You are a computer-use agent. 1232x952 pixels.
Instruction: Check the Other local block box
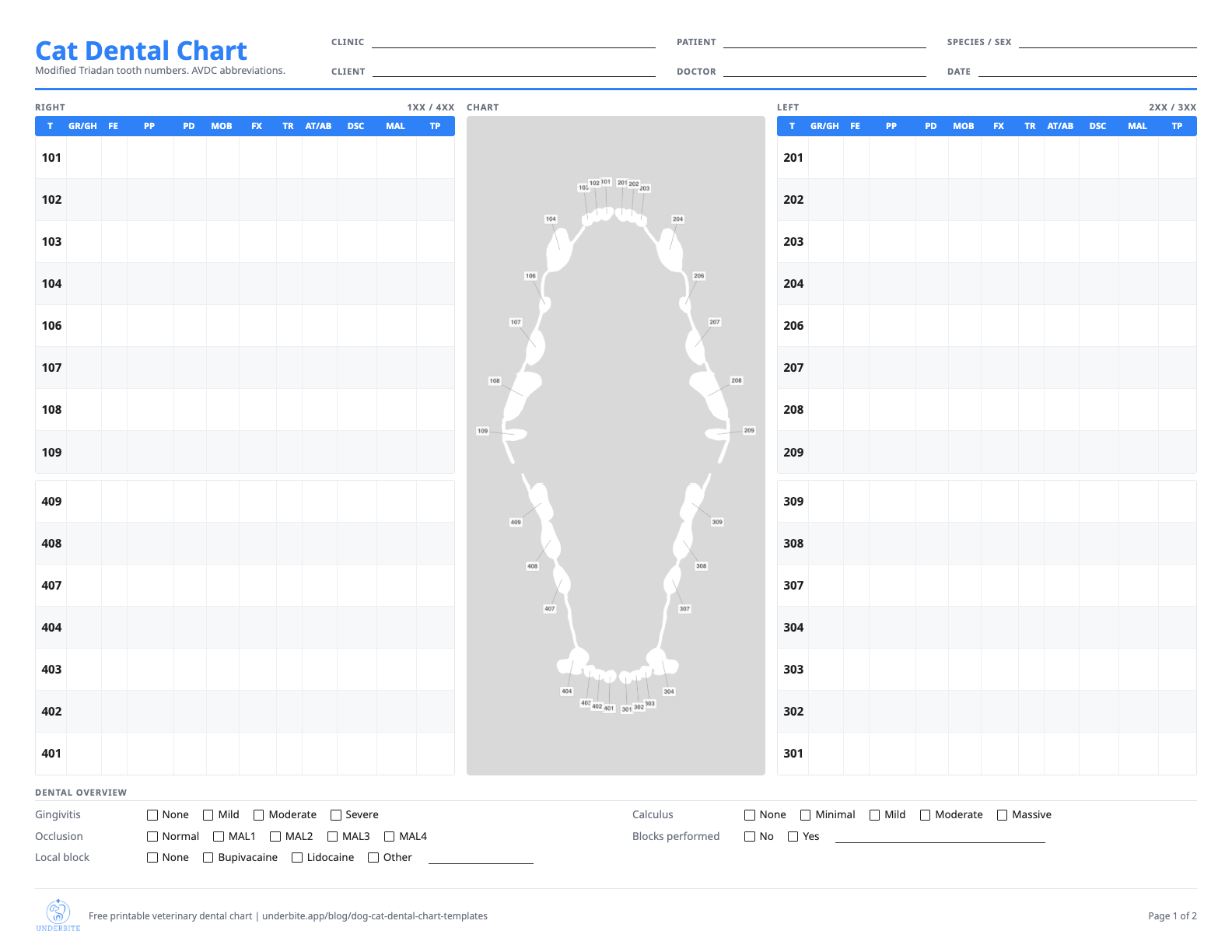tap(373, 858)
